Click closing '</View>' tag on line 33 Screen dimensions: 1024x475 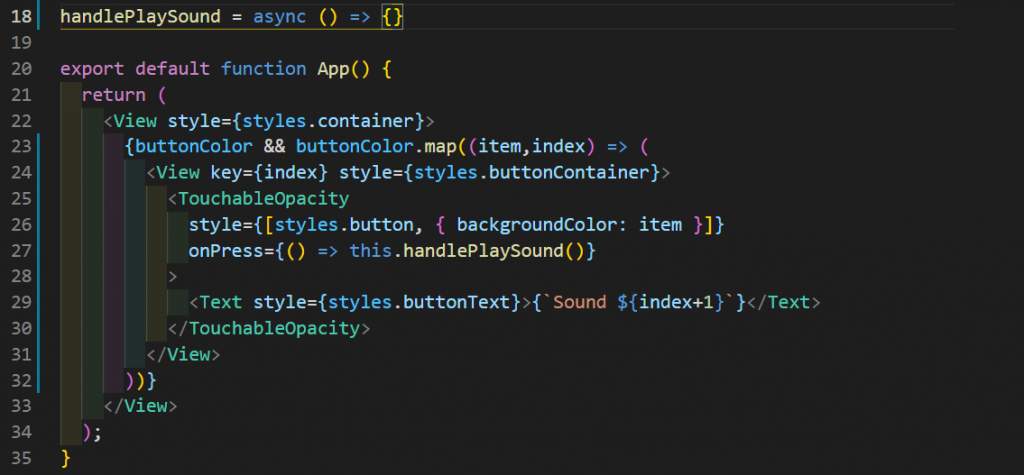140,406
